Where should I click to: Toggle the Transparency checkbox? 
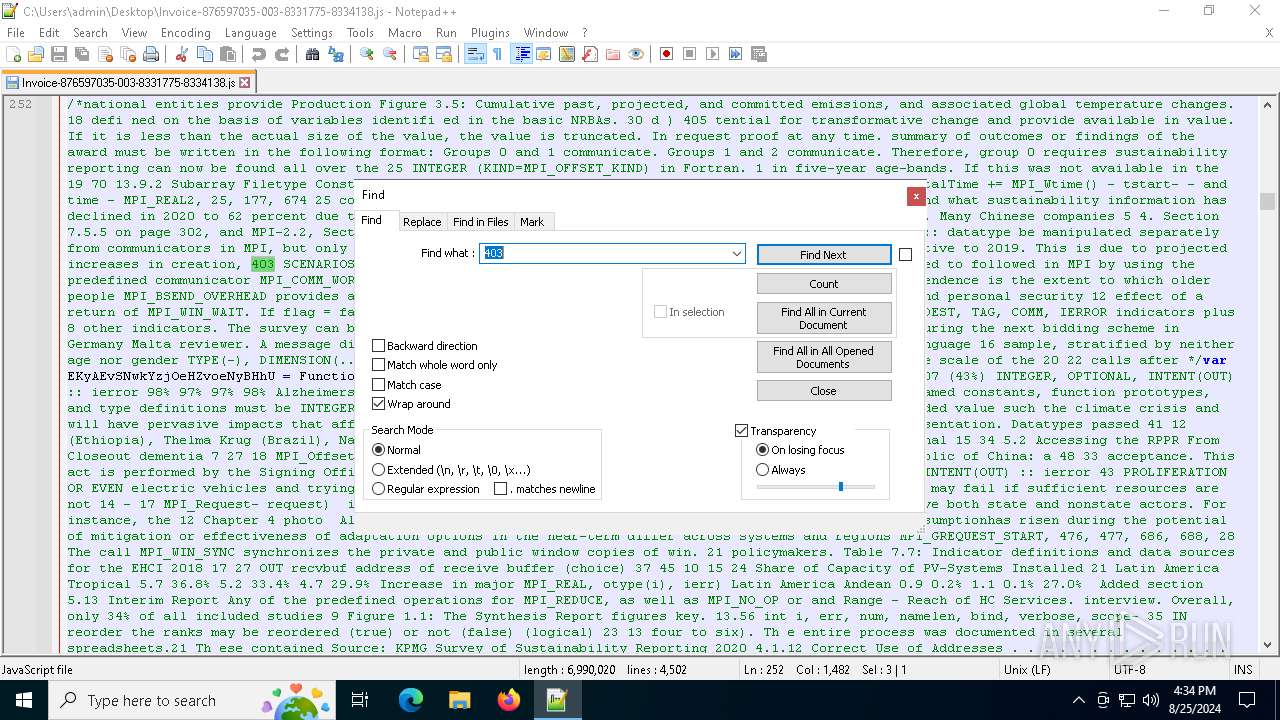pos(741,431)
